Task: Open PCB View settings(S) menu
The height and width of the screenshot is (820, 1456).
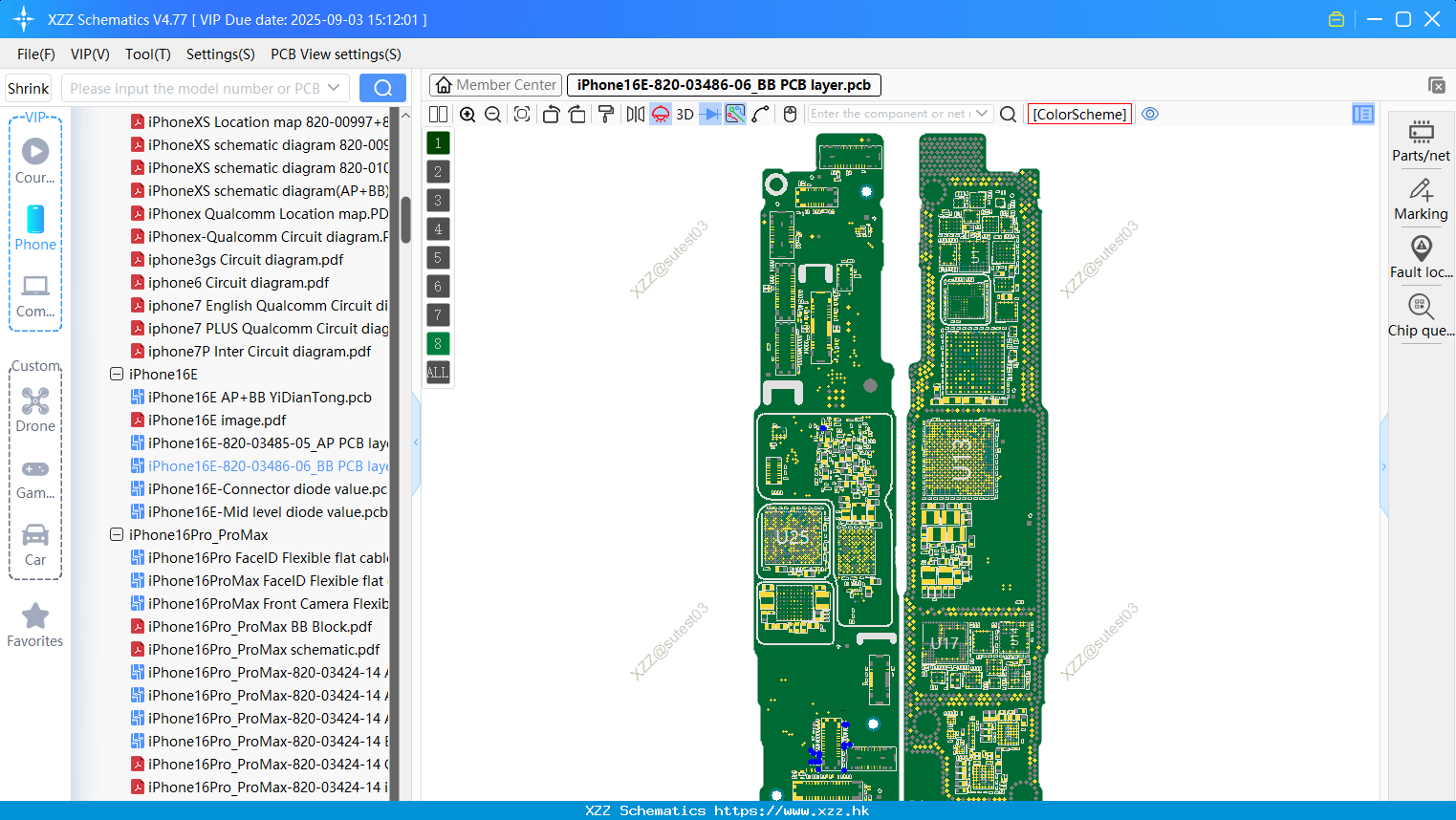Action: coord(336,54)
